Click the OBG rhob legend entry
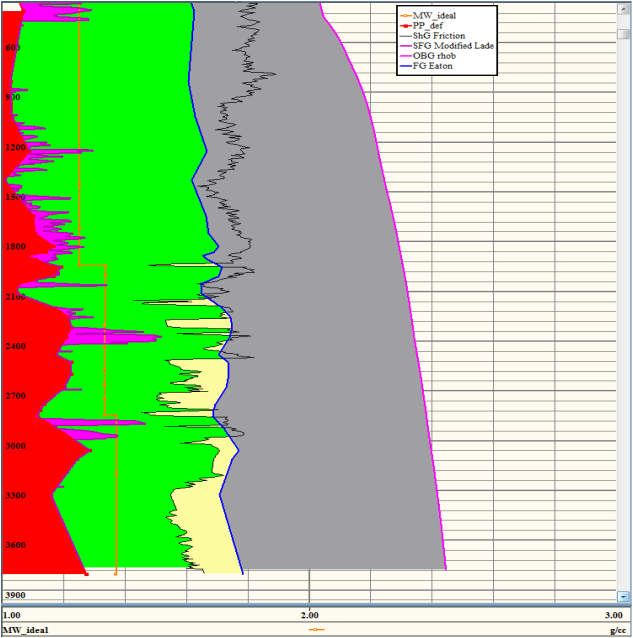The width and height of the screenshot is (633, 638). tap(440, 56)
